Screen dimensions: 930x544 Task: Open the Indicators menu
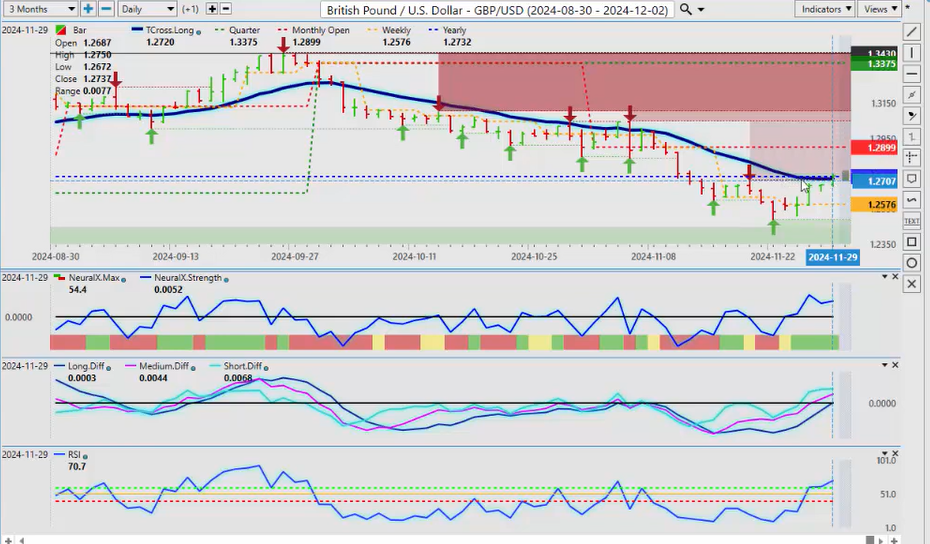click(827, 9)
